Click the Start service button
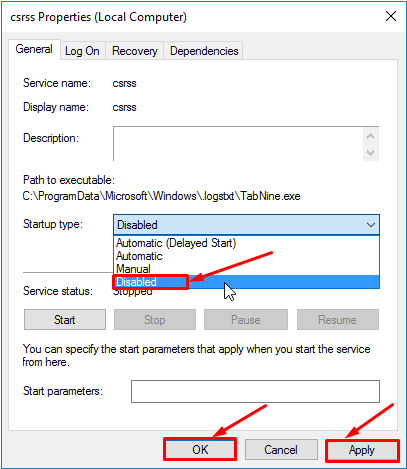 click(x=65, y=320)
